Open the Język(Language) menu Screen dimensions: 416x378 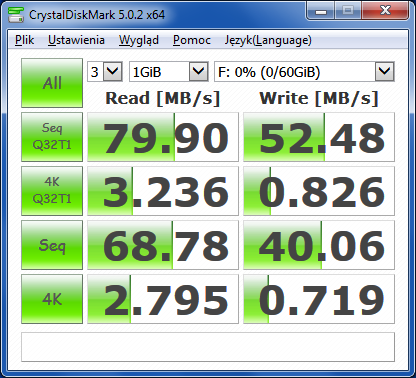(x=268, y=40)
